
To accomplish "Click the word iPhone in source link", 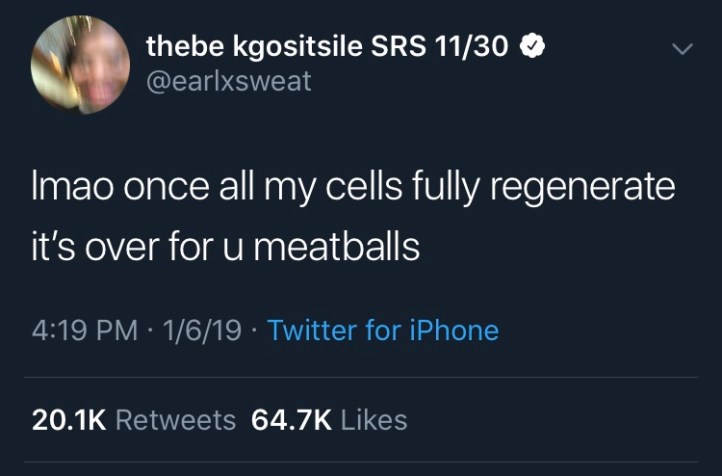I will (x=453, y=330).
